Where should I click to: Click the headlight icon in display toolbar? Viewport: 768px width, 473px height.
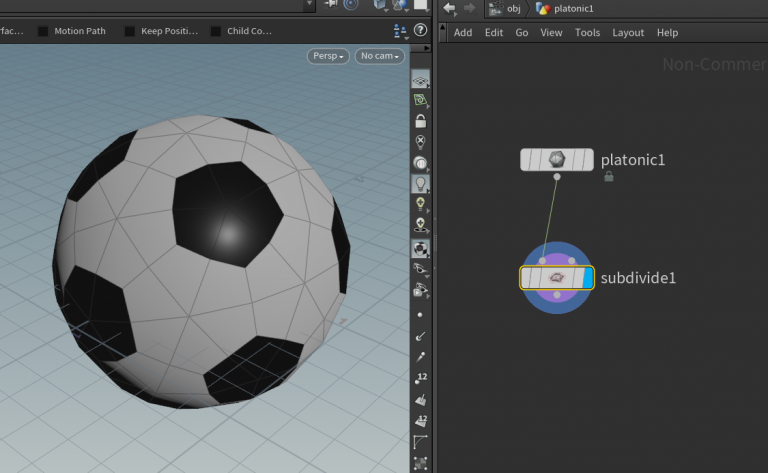(420, 163)
